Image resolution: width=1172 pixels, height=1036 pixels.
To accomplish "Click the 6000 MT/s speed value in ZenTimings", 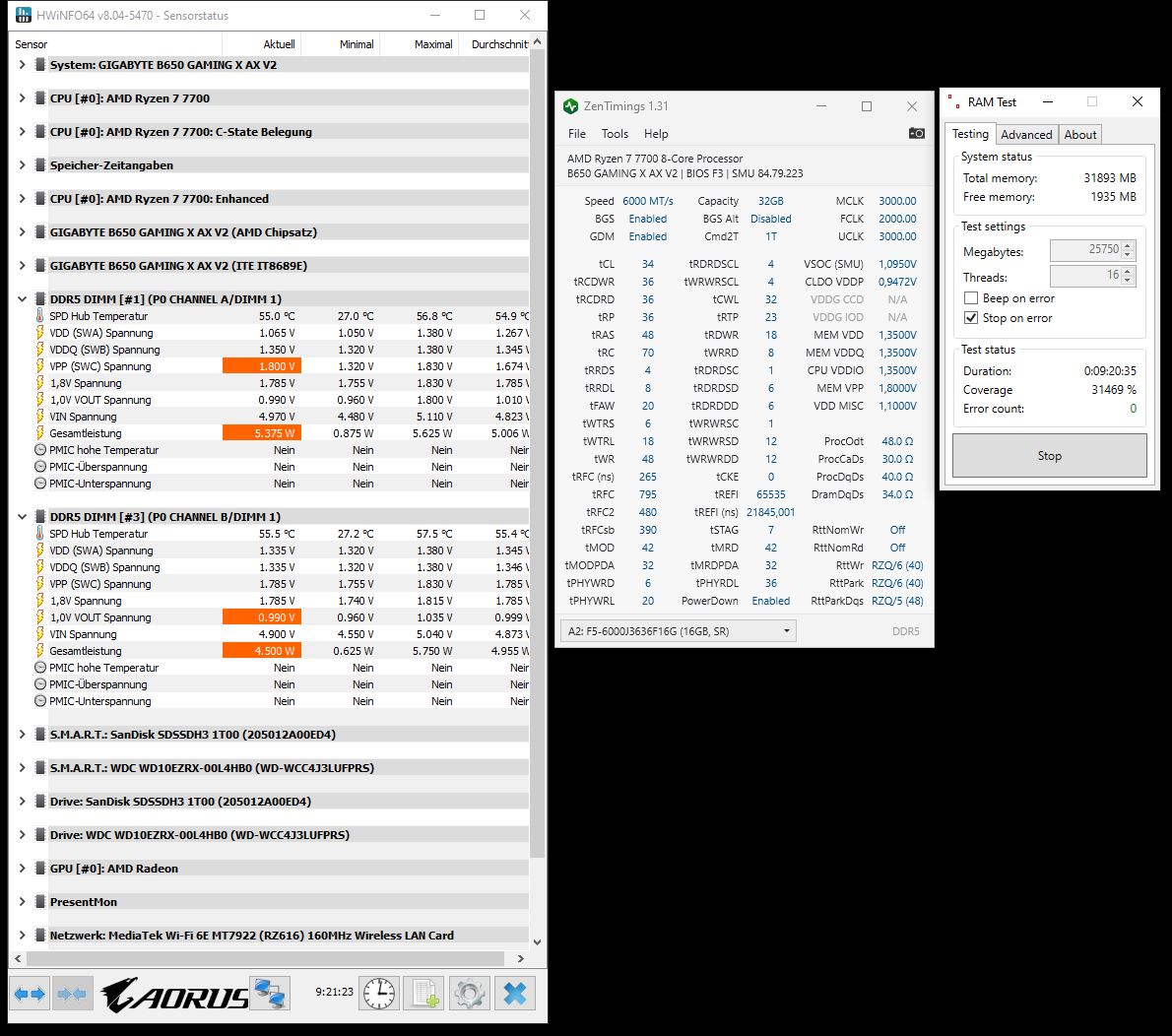I will tap(647, 201).
